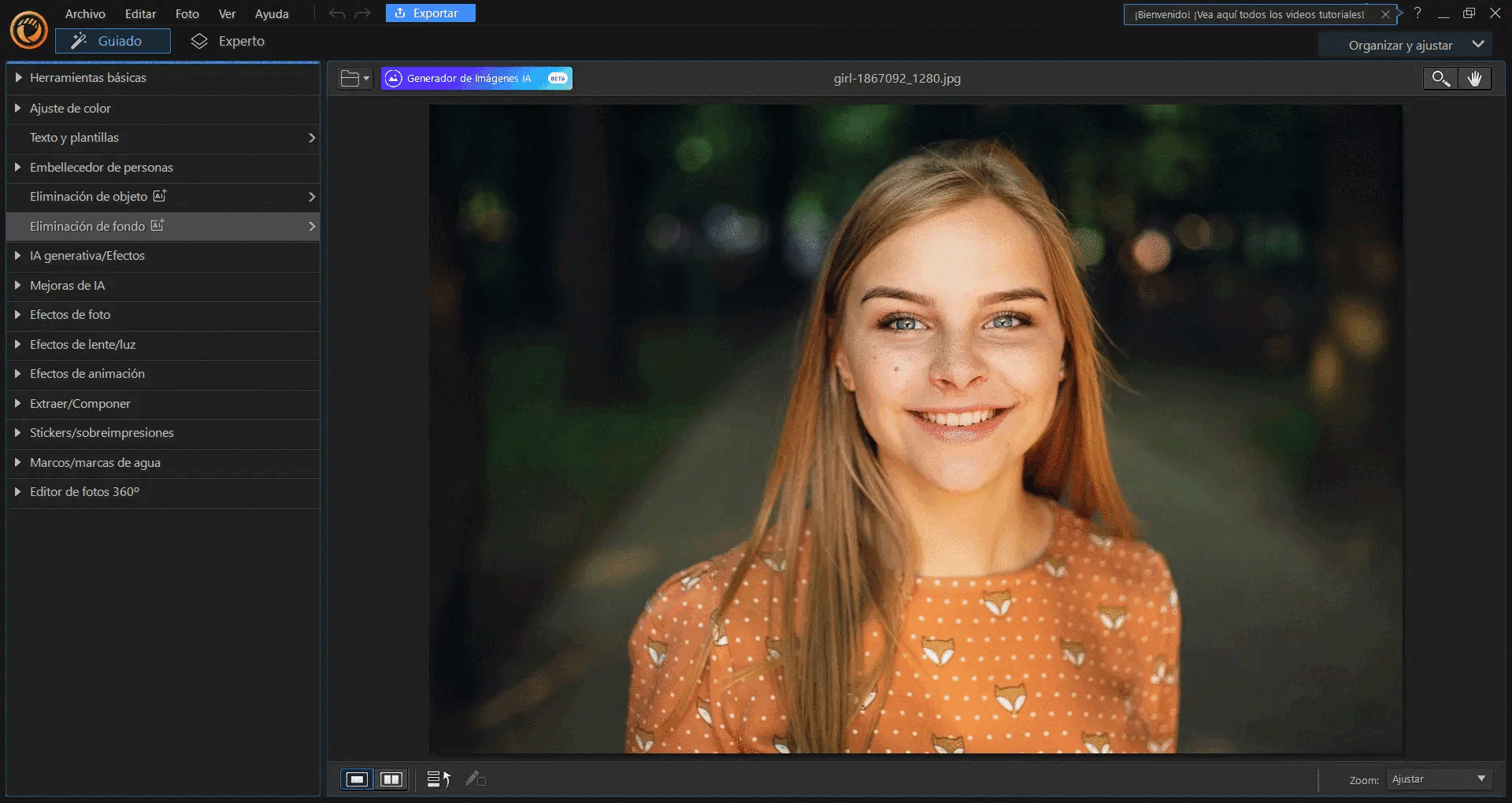Screen dimensions: 1512x803
Task: Open the Organizar y ajustar dropdown
Action: click(1414, 46)
